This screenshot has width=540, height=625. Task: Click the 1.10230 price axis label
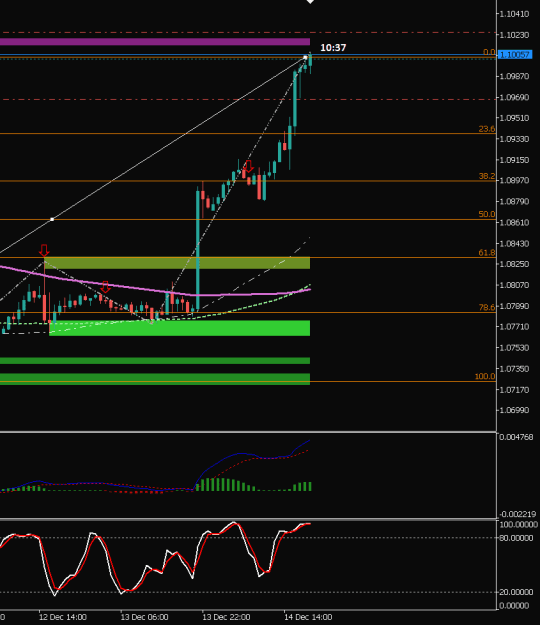tap(514, 35)
